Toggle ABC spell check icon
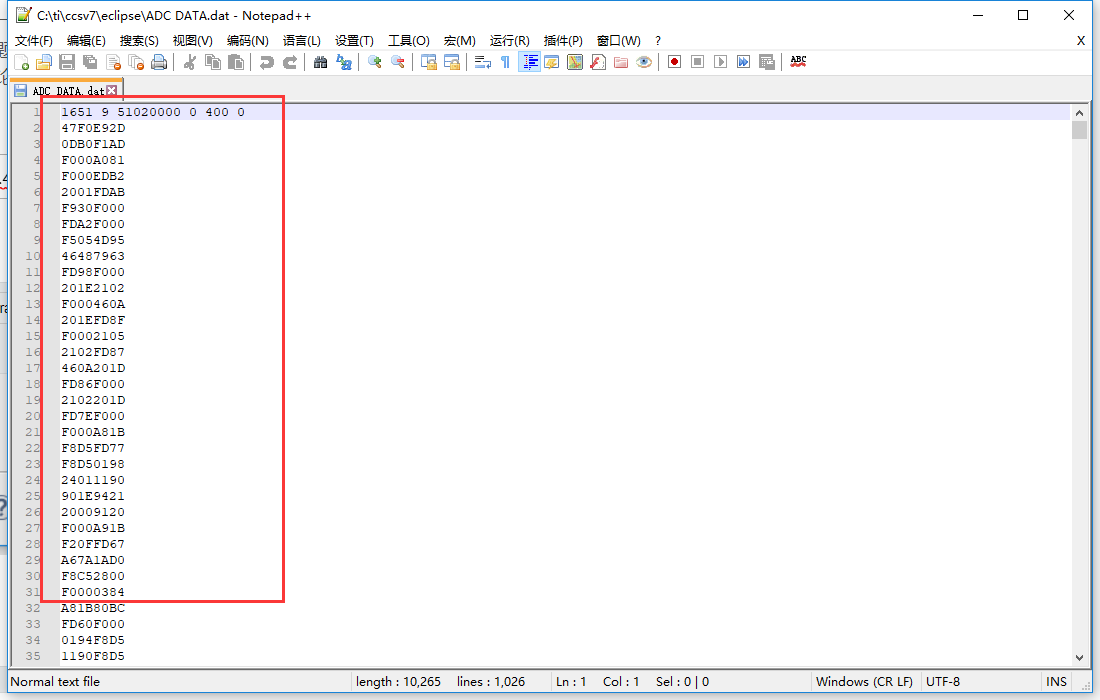The width and height of the screenshot is (1100, 700). point(798,62)
